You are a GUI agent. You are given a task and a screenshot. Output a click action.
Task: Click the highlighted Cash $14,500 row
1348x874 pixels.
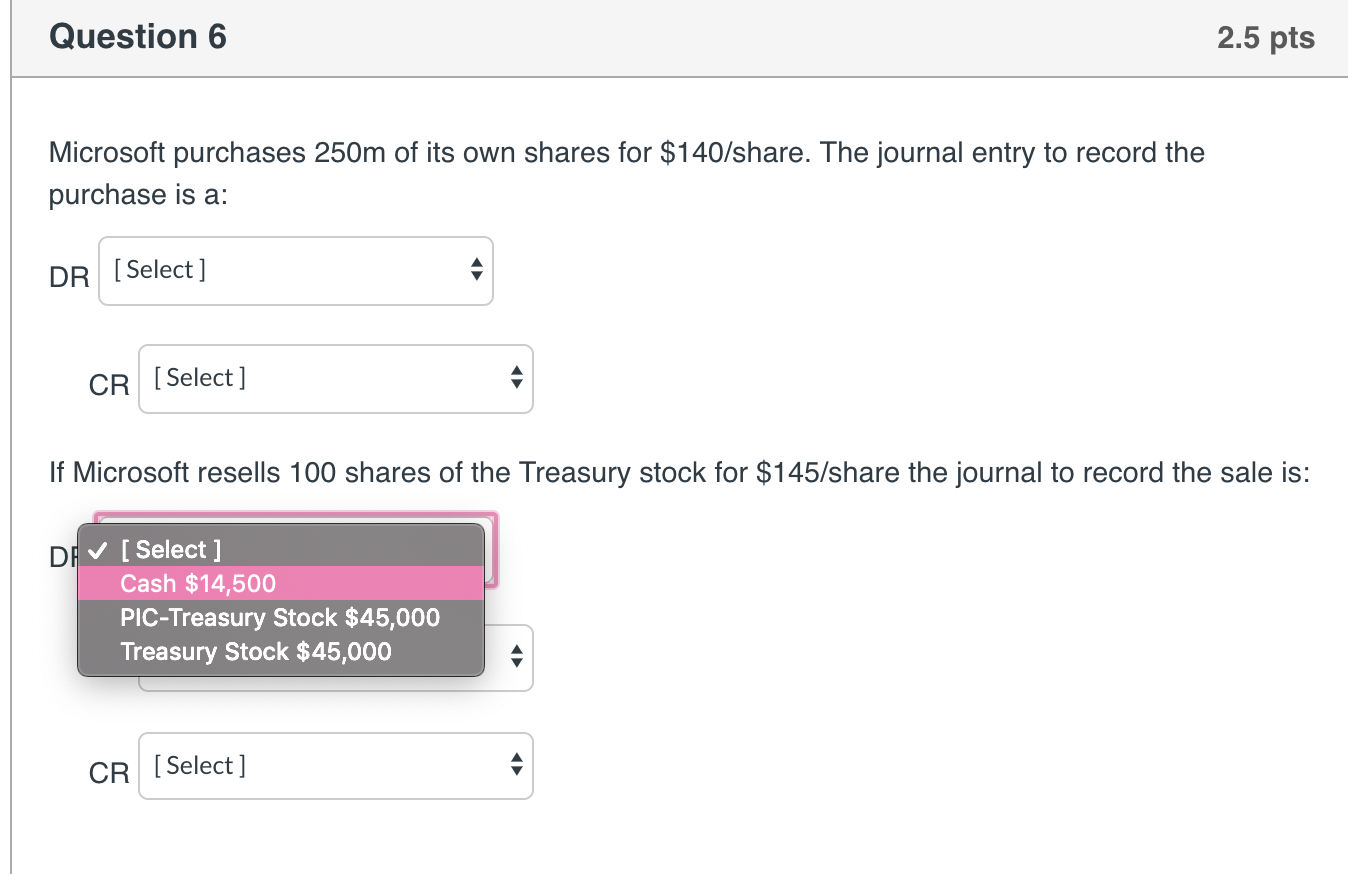coord(196,583)
